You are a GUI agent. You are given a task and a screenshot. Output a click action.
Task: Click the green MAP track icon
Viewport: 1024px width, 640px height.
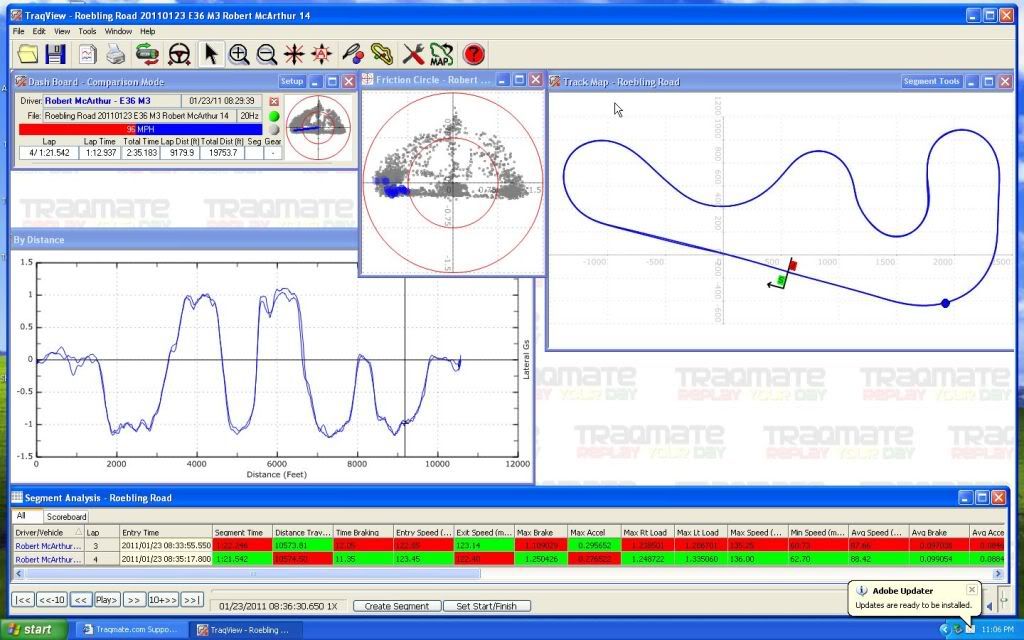coord(441,54)
